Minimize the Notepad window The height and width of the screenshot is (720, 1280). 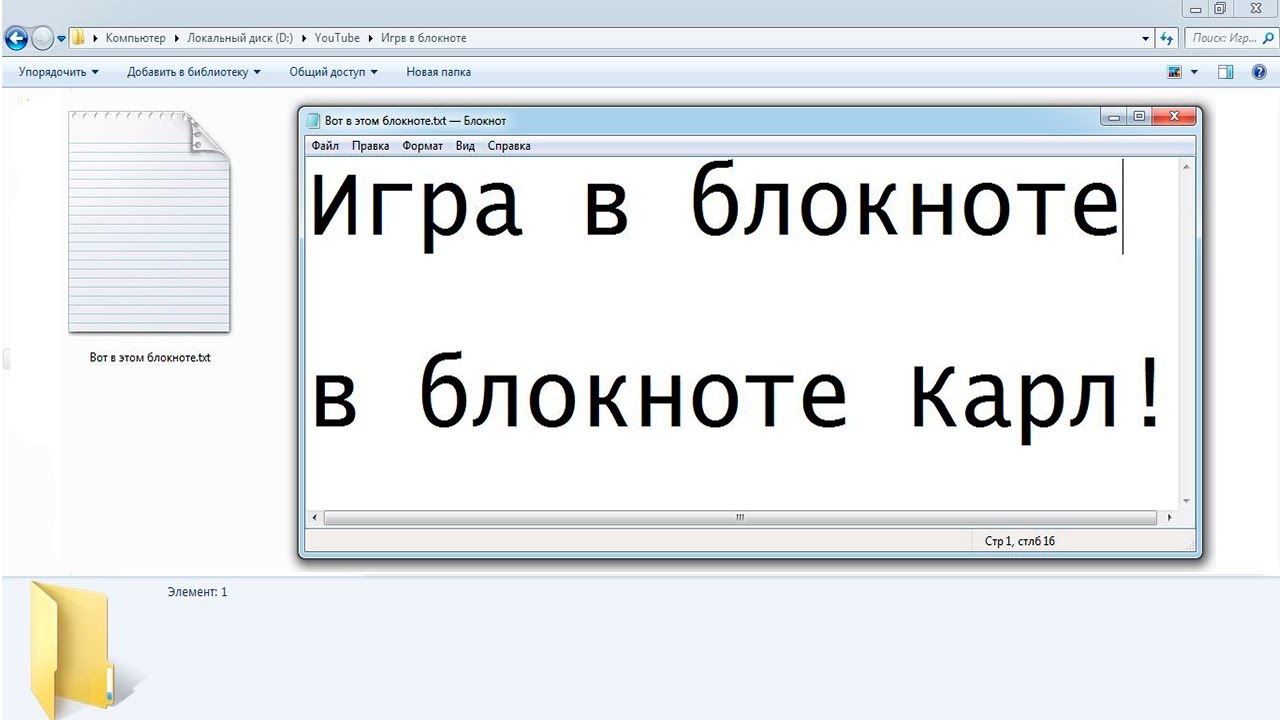pyautogui.click(x=1115, y=118)
